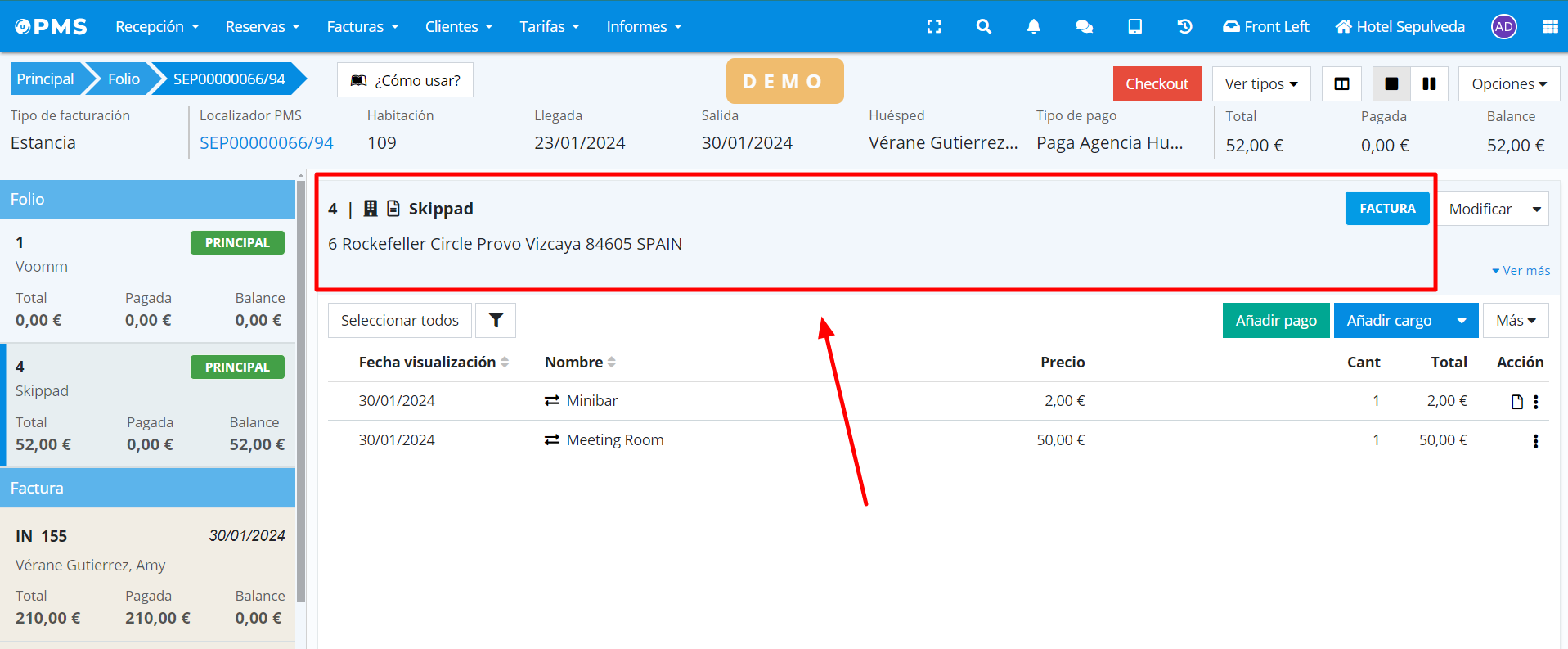Expand the Añadir cargo arrow dropdown

(x=1462, y=321)
